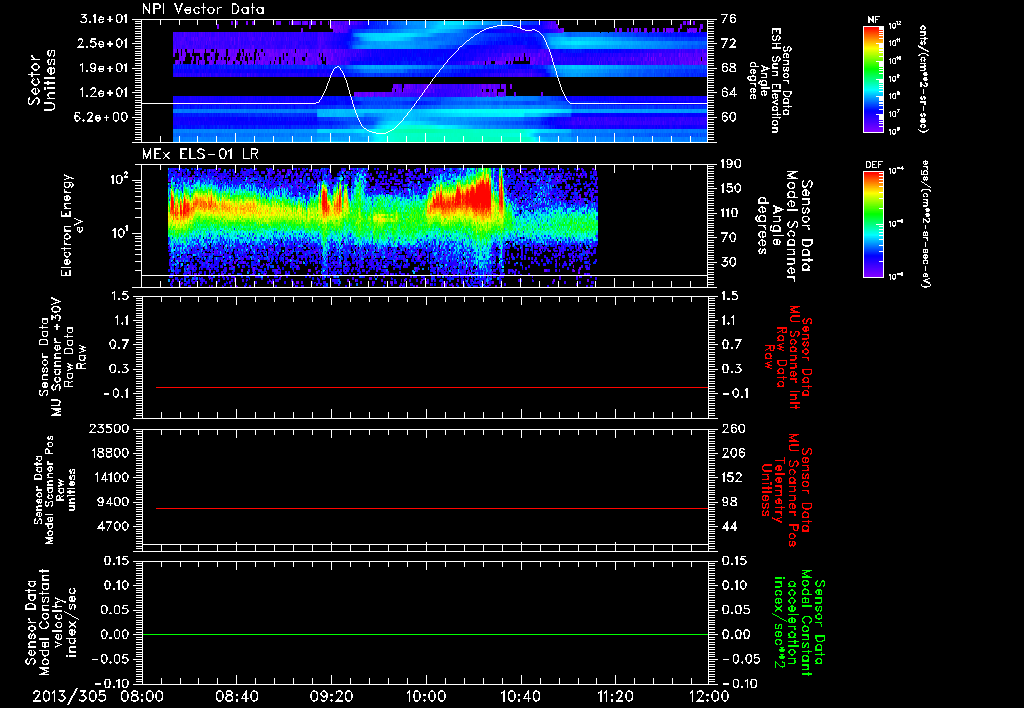Viewport: 1024px width, 708px height.
Task: Click the NF color scale bar
Action: click(x=874, y=79)
